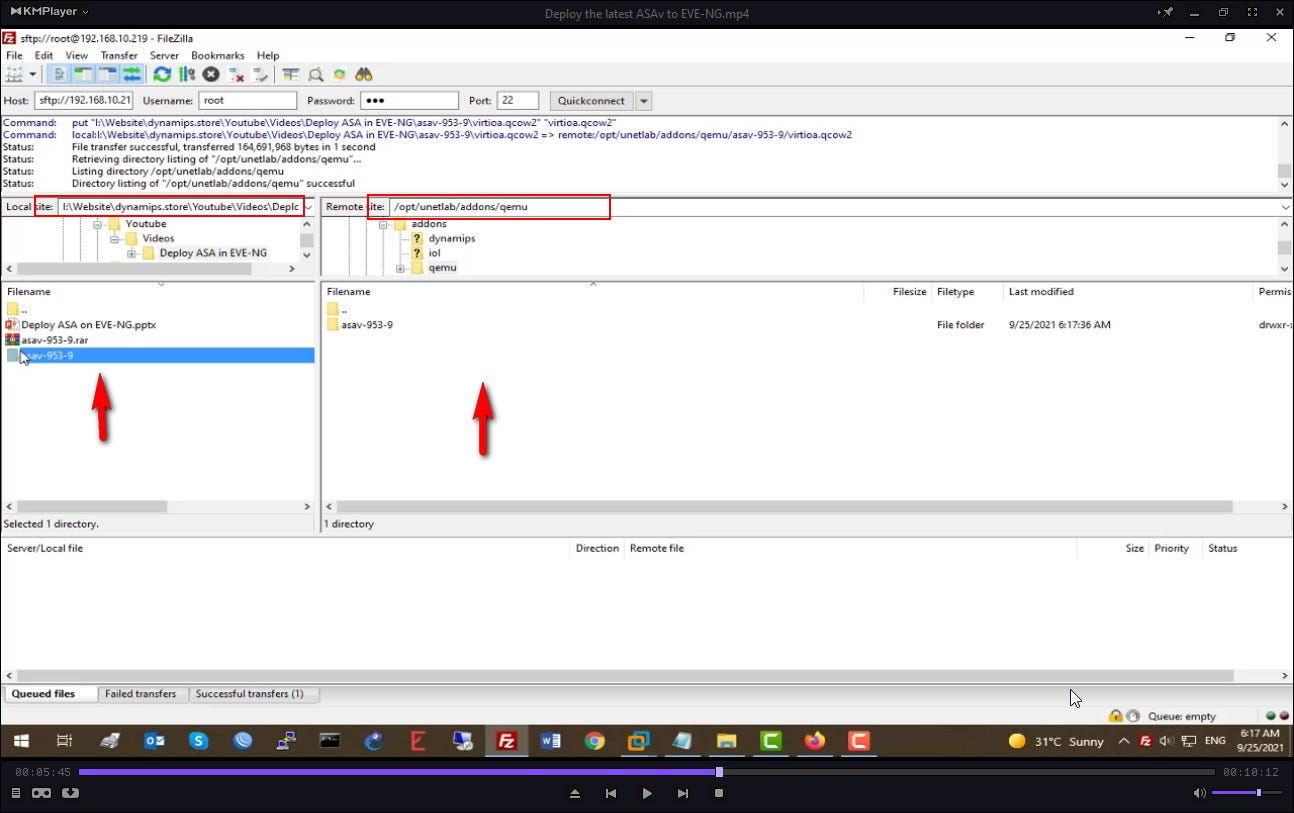Screen dimensions: 1294x813
Task: Open the binoculars file search icon
Action: [363, 74]
